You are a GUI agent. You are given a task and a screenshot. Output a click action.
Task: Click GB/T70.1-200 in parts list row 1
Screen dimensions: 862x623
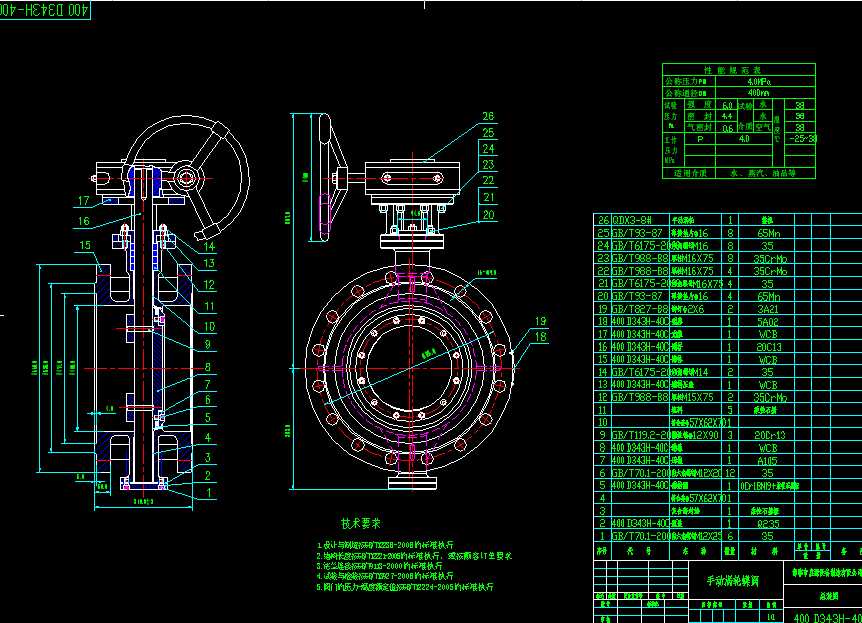pyautogui.click(x=640, y=536)
